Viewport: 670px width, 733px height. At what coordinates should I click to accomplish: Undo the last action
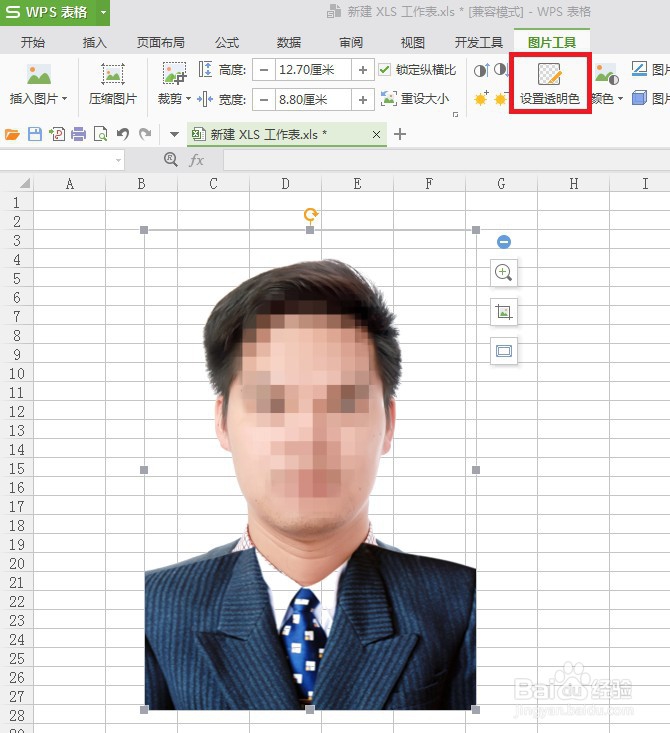(123, 135)
